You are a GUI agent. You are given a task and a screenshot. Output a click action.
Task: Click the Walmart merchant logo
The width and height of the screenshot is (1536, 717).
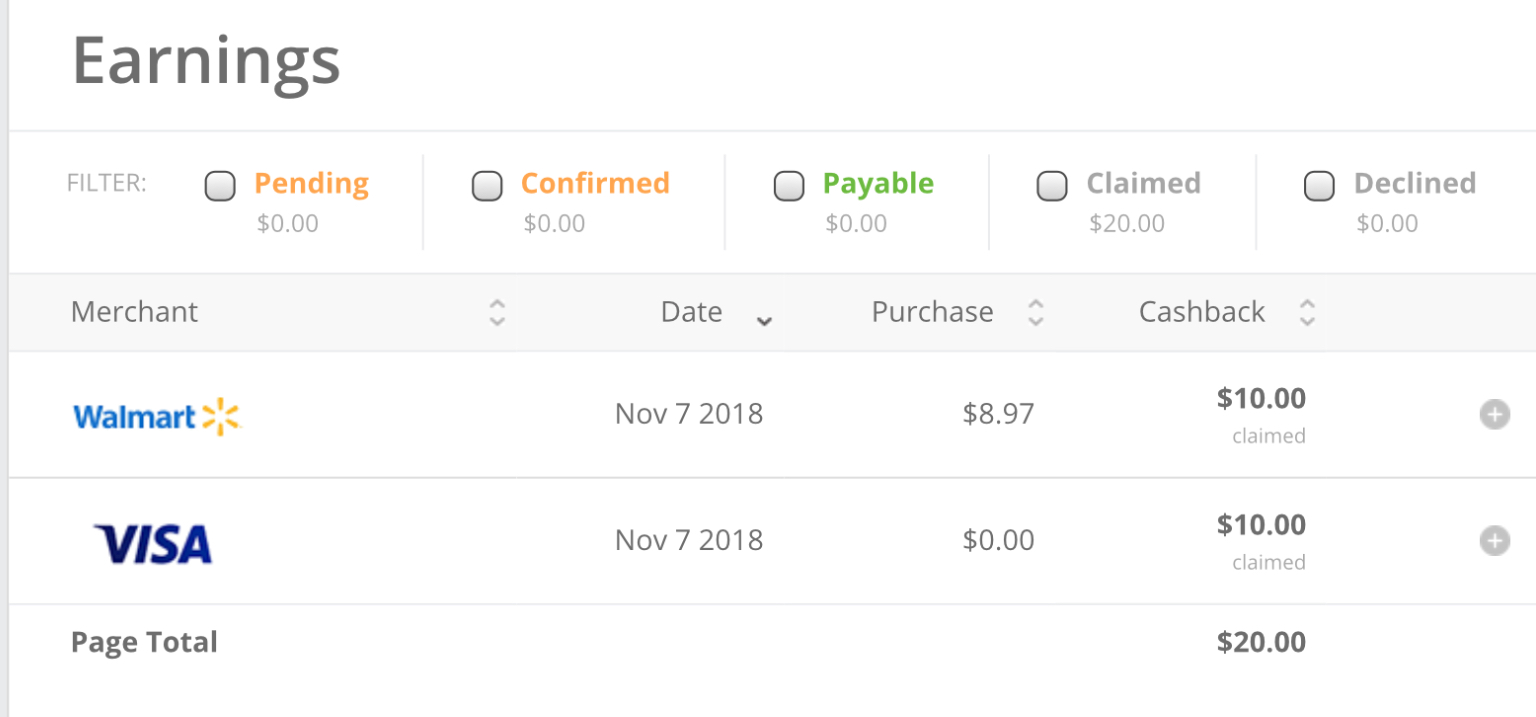(x=157, y=416)
